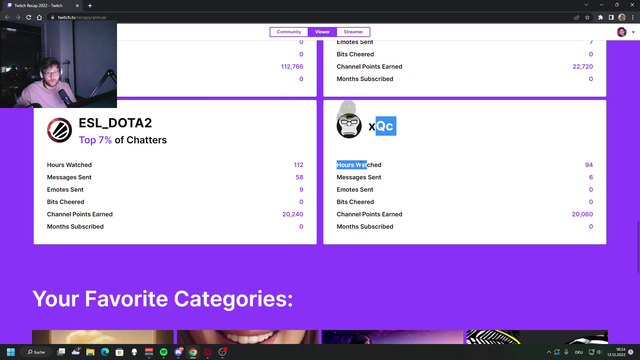The width and height of the screenshot is (640, 360).
Task: Click the xQc channel name
Action: pyautogui.click(x=382, y=126)
